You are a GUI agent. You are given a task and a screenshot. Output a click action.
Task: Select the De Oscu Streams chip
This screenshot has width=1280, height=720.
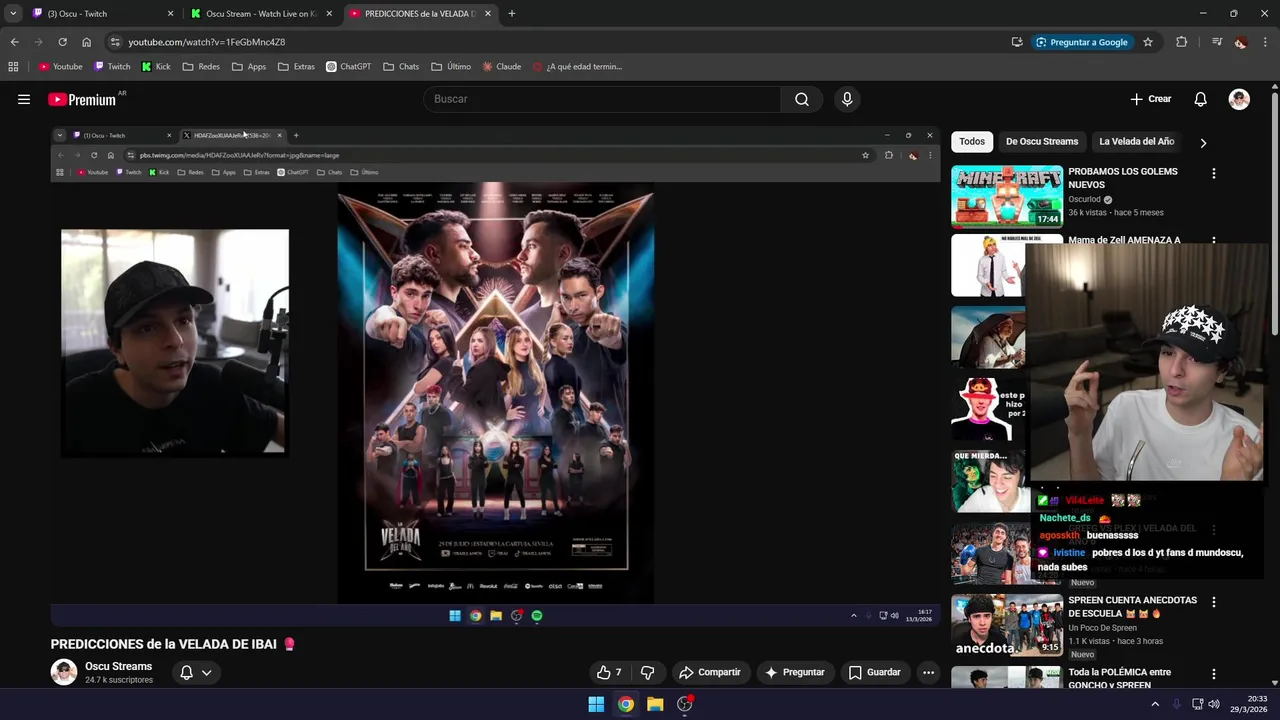[x=1042, y=142]
